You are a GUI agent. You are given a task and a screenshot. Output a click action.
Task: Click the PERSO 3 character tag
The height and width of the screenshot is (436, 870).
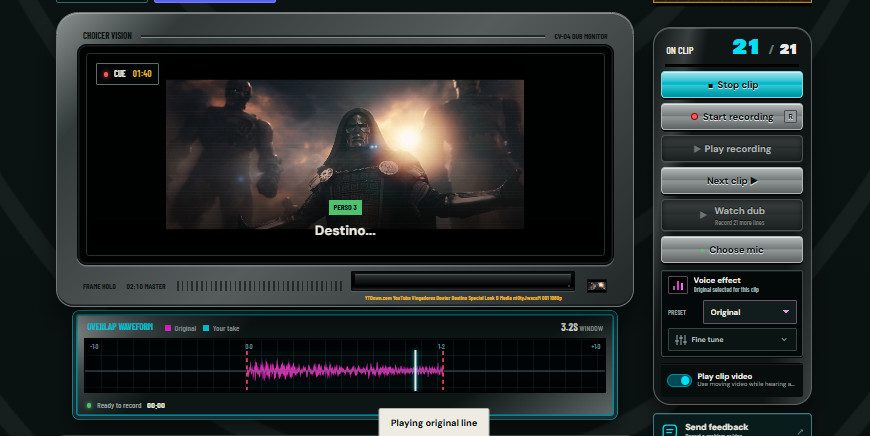(x=345, y=207)
